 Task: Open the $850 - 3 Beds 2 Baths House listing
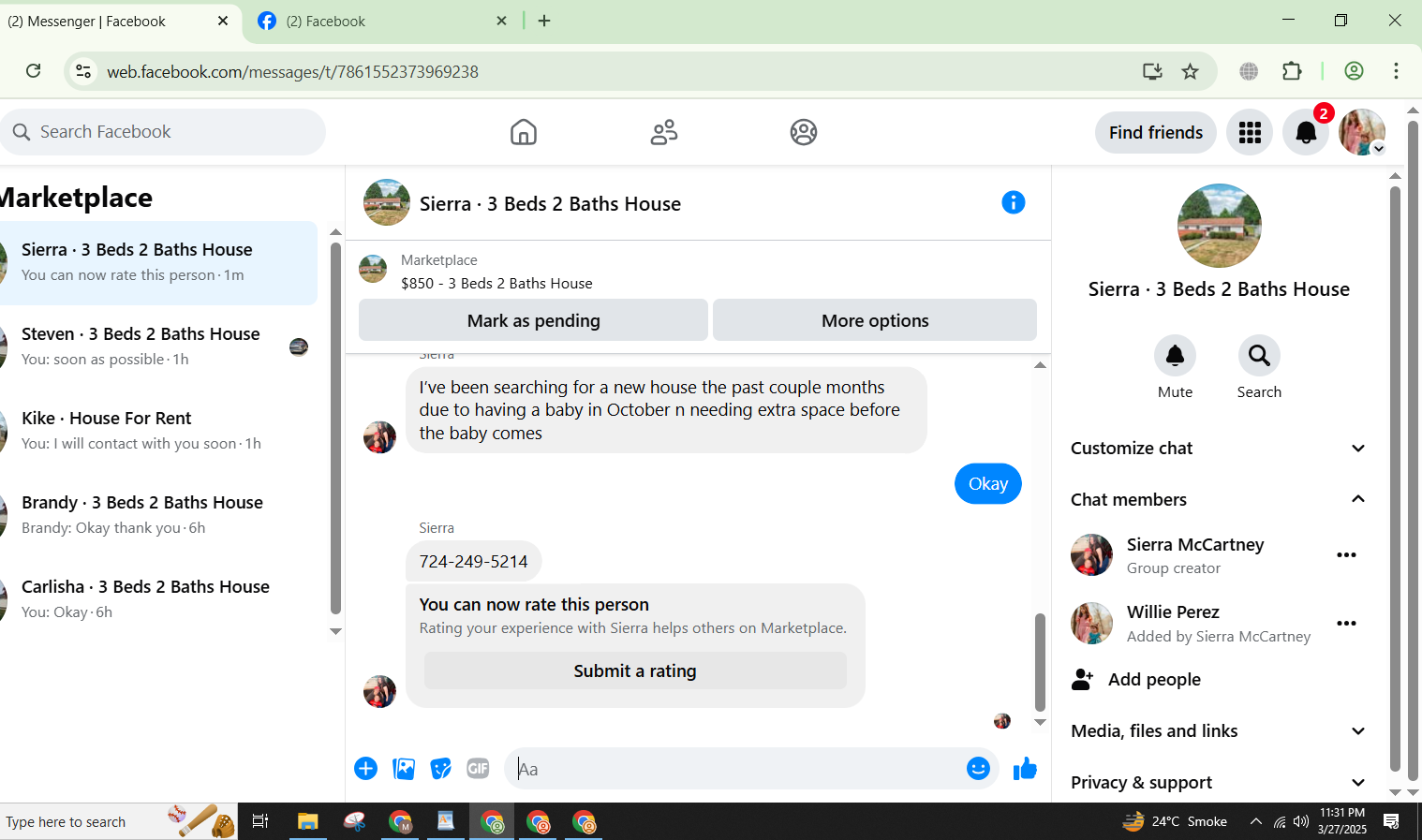click(x=496, y=283)
